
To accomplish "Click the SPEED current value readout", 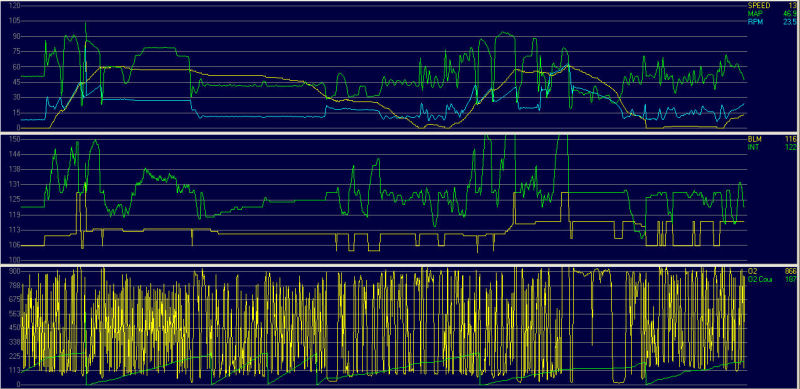I will click(x=793, y=5).
